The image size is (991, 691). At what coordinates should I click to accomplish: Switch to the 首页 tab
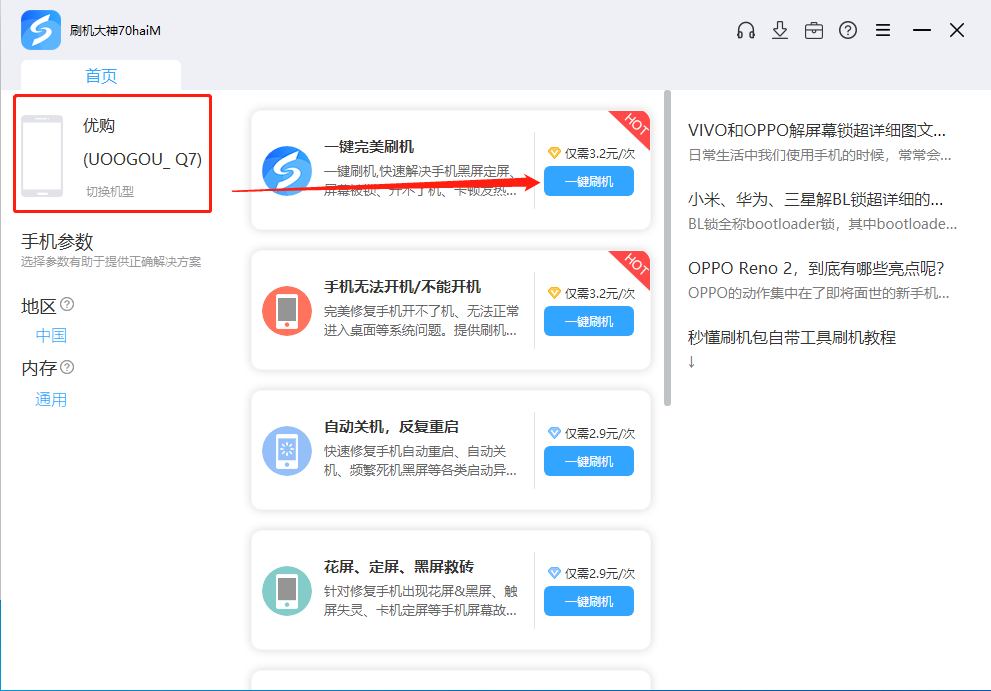tap(101, 76)
